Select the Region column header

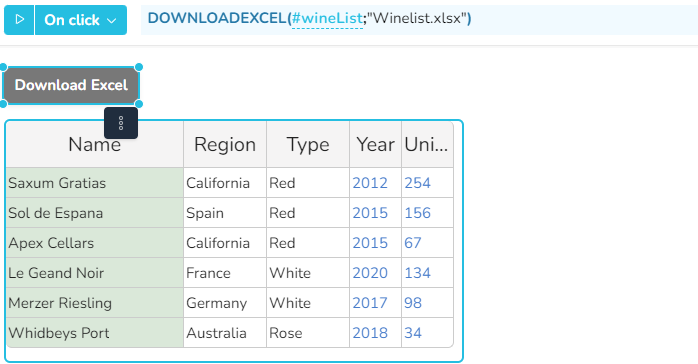pos(225,145)
